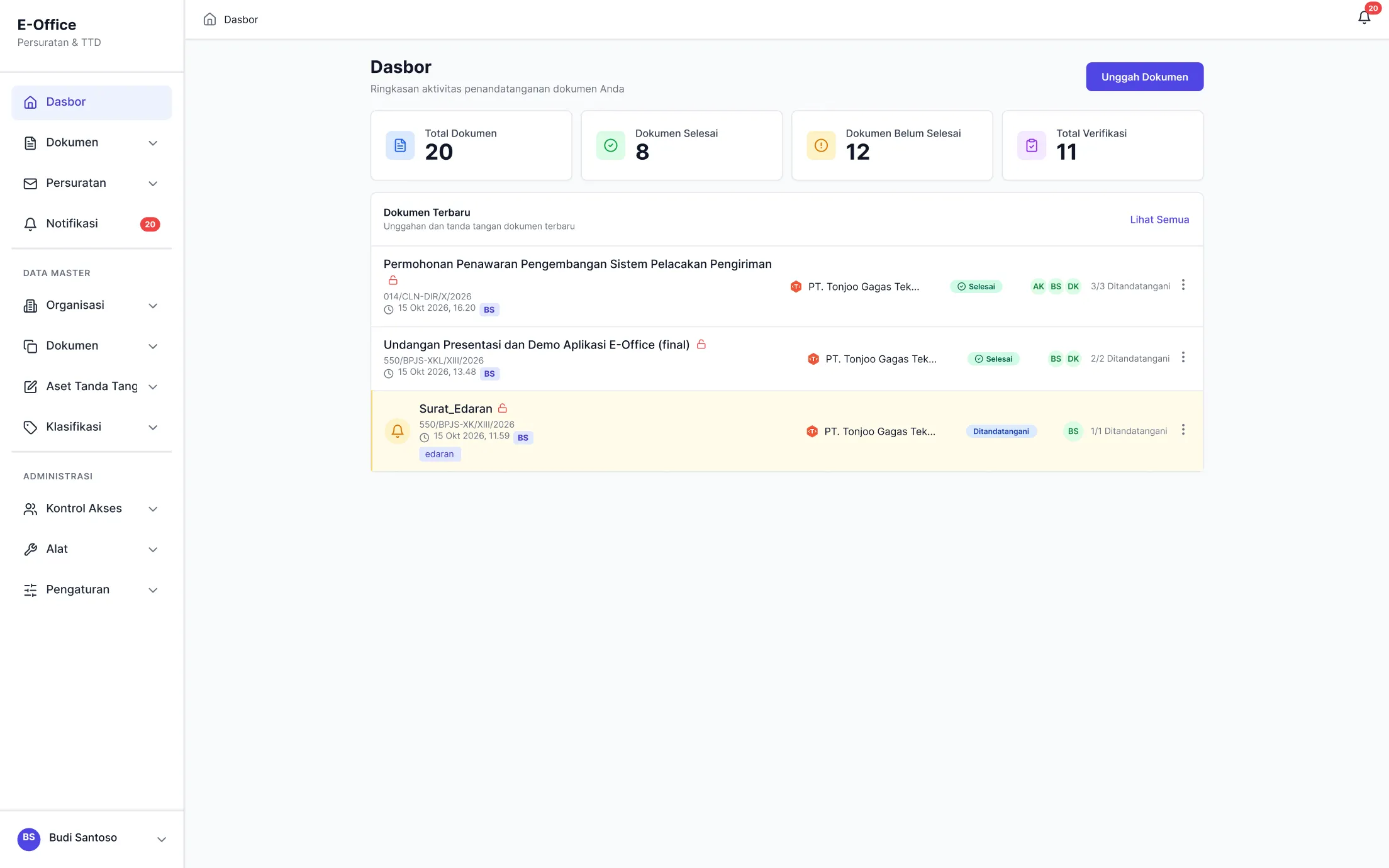Click the Dasbor breadcrumb text
This screenshot has height=868, width=1389.
tap(241, 19)
